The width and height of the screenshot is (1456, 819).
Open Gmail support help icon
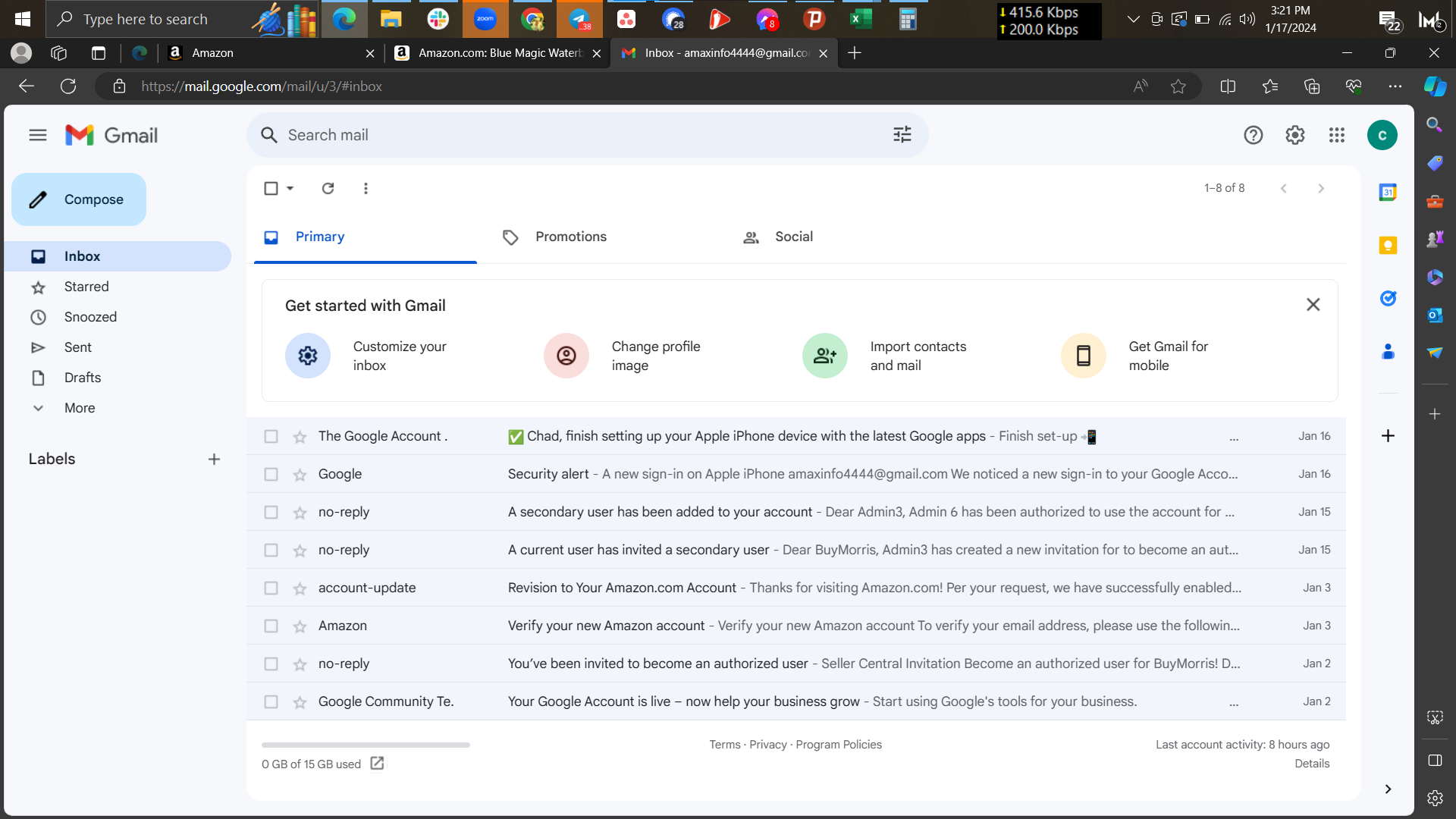pyautogui.click(x=1254, y=135)
